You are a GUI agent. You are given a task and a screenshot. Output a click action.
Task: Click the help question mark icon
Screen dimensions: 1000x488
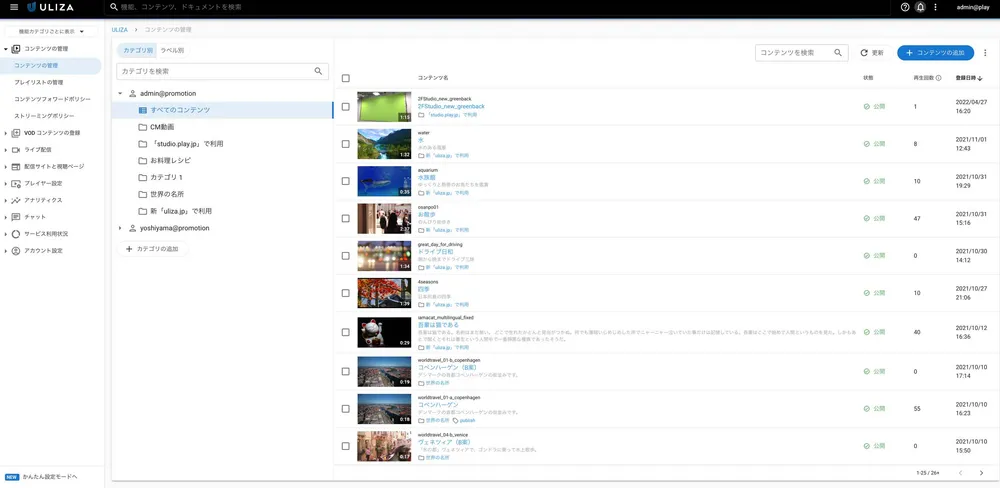[x=905, y=7]
